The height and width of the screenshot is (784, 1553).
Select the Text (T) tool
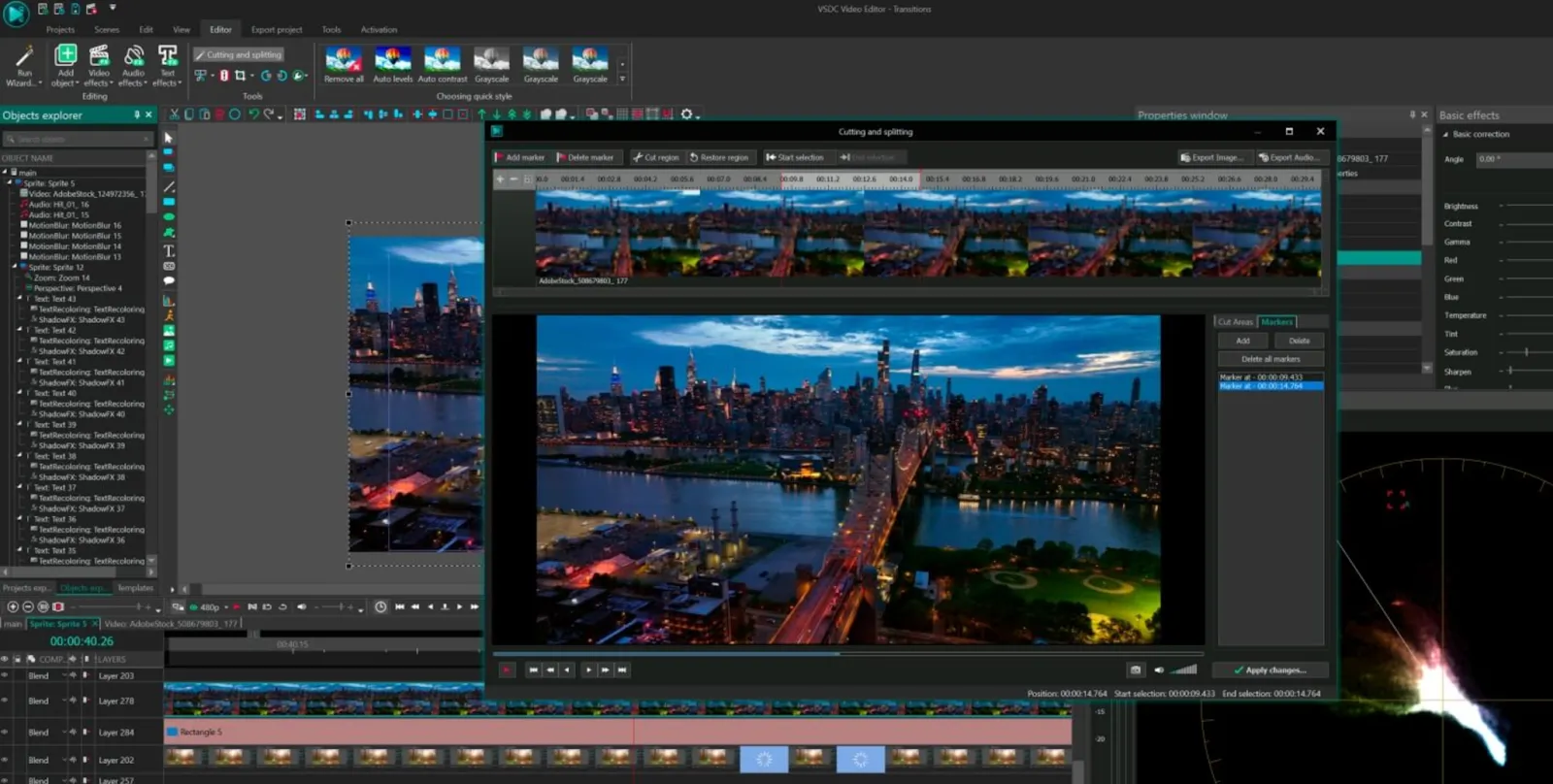click(x=169, y=250)
